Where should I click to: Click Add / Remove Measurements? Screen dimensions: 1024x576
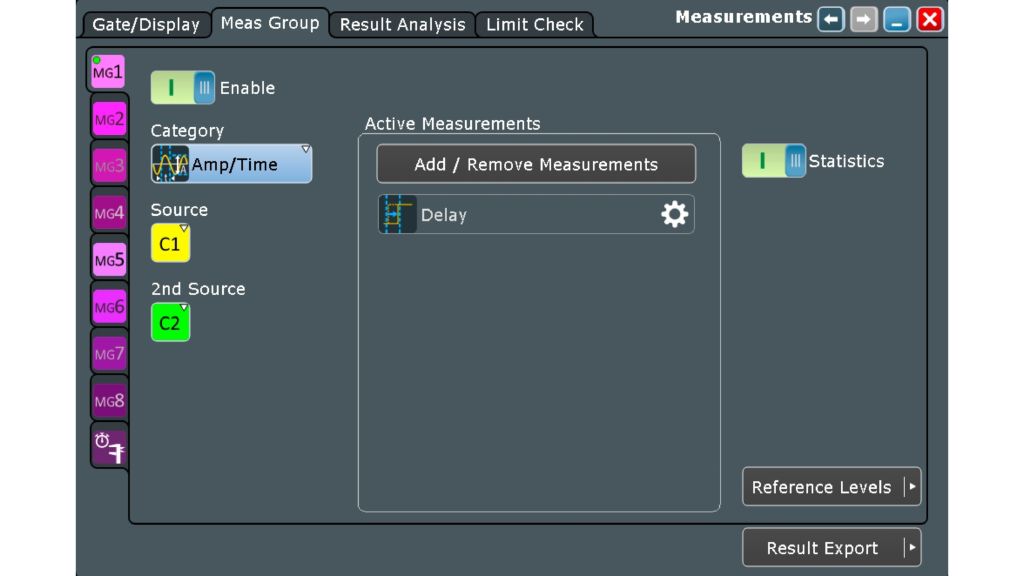[536, 163]
